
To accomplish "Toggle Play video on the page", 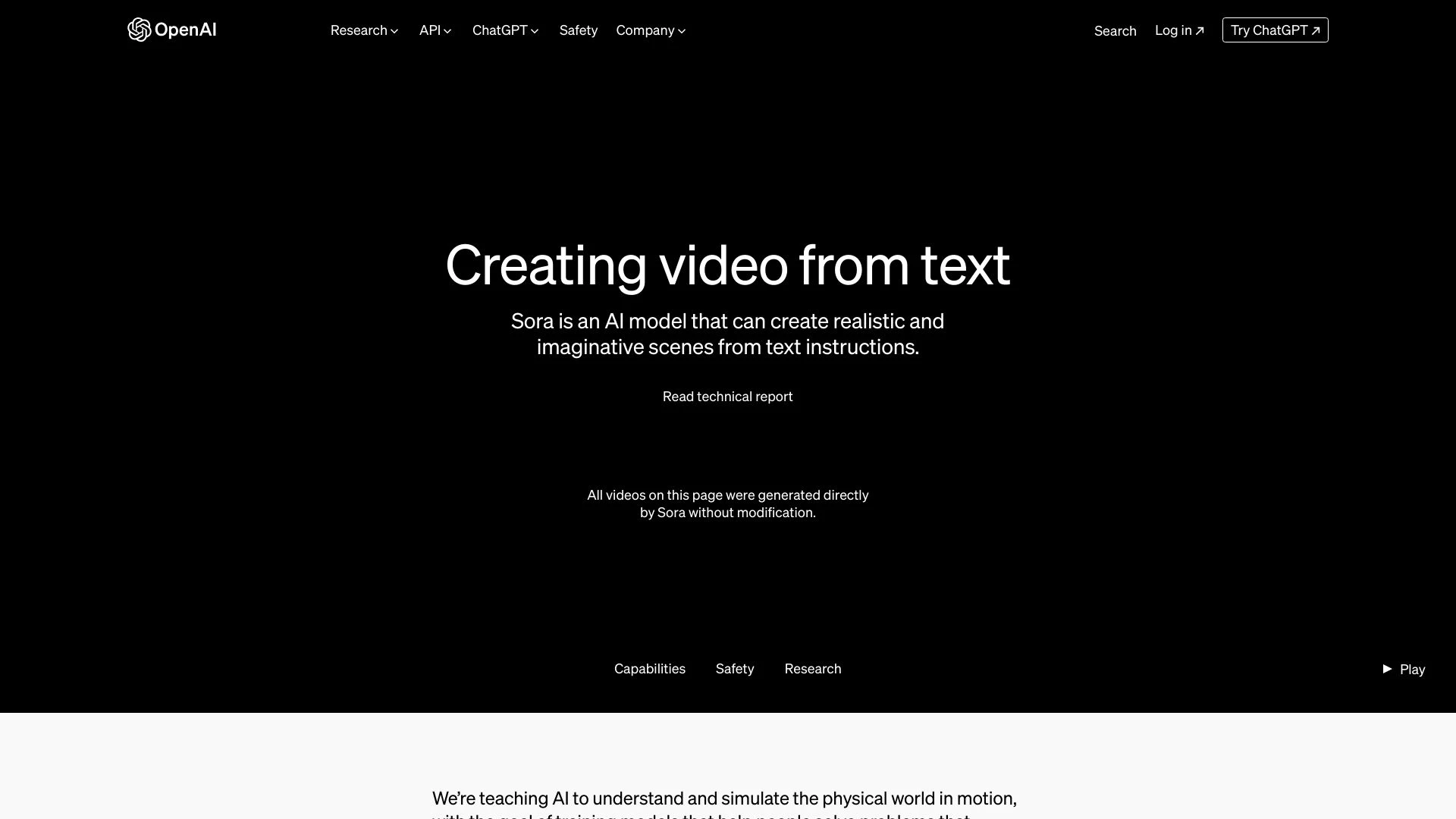I will 1404,669.
